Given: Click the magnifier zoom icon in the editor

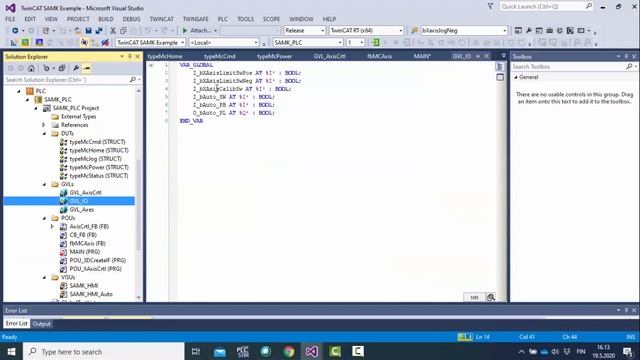Looking at the screenshot, I should [491, 297].
